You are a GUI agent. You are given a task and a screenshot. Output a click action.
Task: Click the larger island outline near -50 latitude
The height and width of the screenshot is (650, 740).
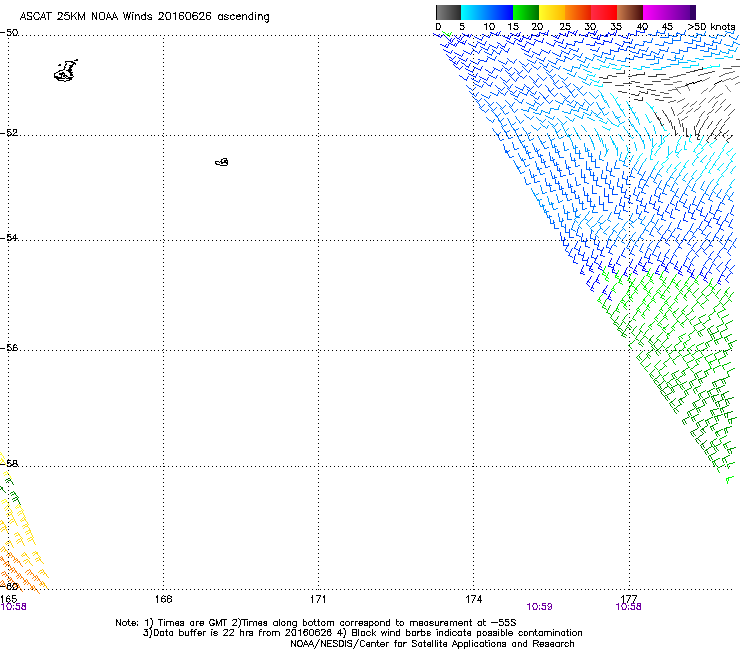click(x=66, y=71)
